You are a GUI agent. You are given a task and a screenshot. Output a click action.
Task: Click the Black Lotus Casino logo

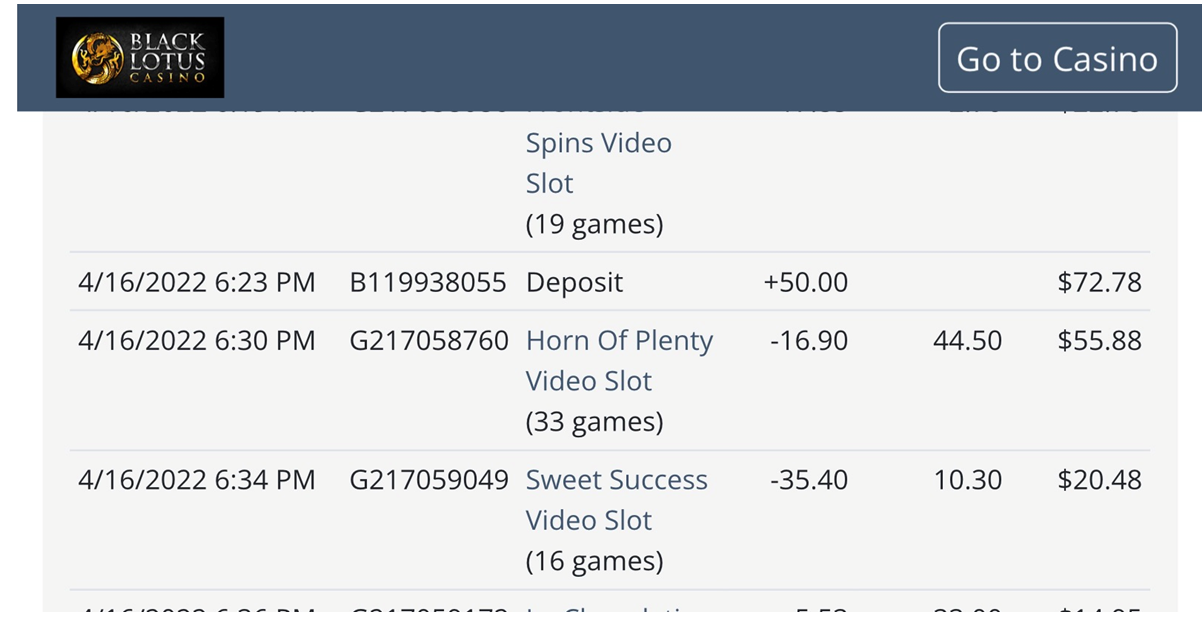point(140,58)
